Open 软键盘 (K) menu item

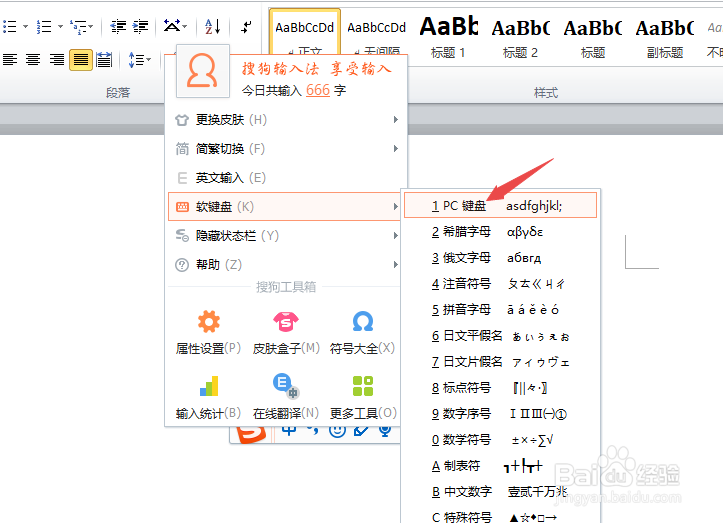(284, 207)
